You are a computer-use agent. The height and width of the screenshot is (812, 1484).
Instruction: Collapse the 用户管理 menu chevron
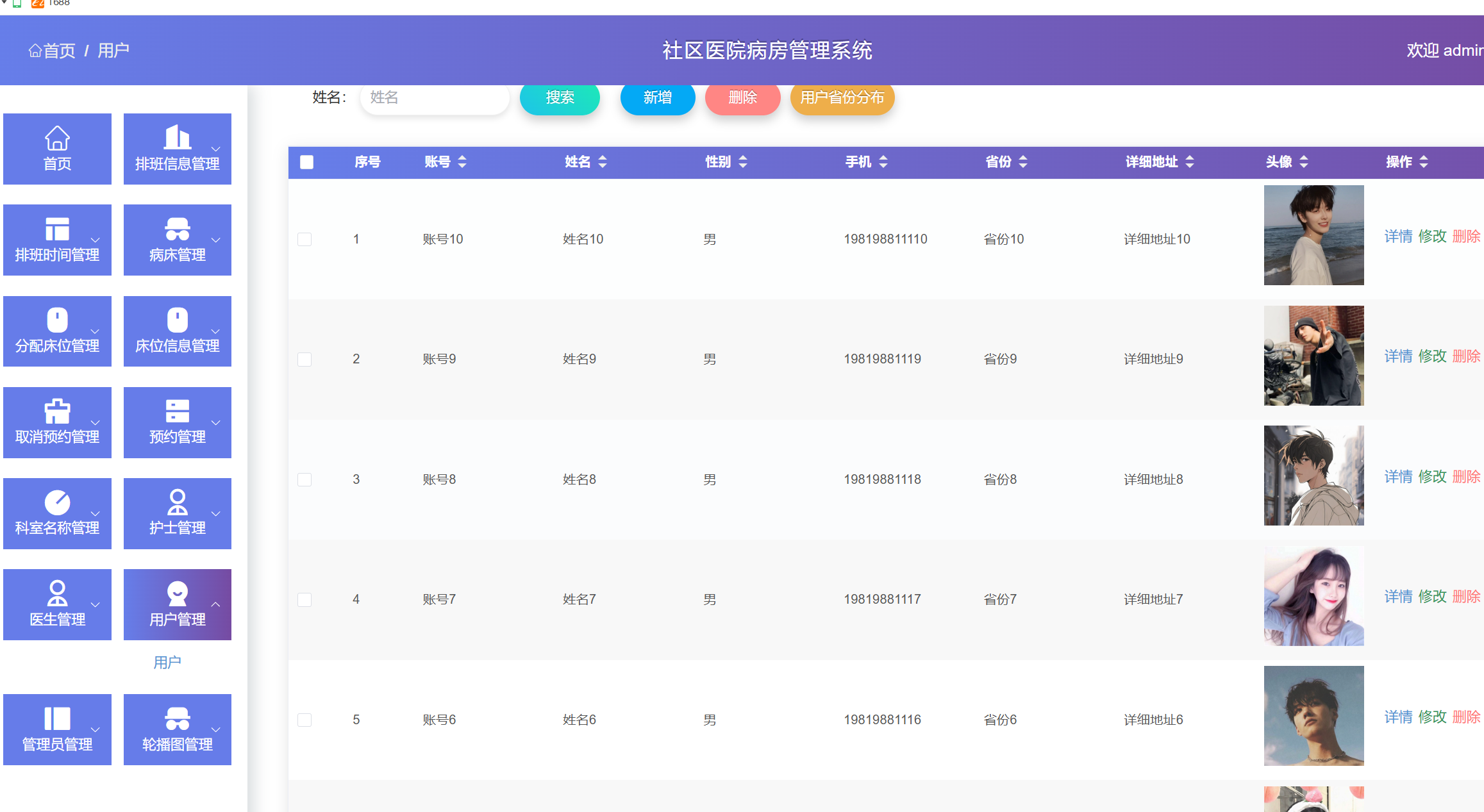point(216,604)
